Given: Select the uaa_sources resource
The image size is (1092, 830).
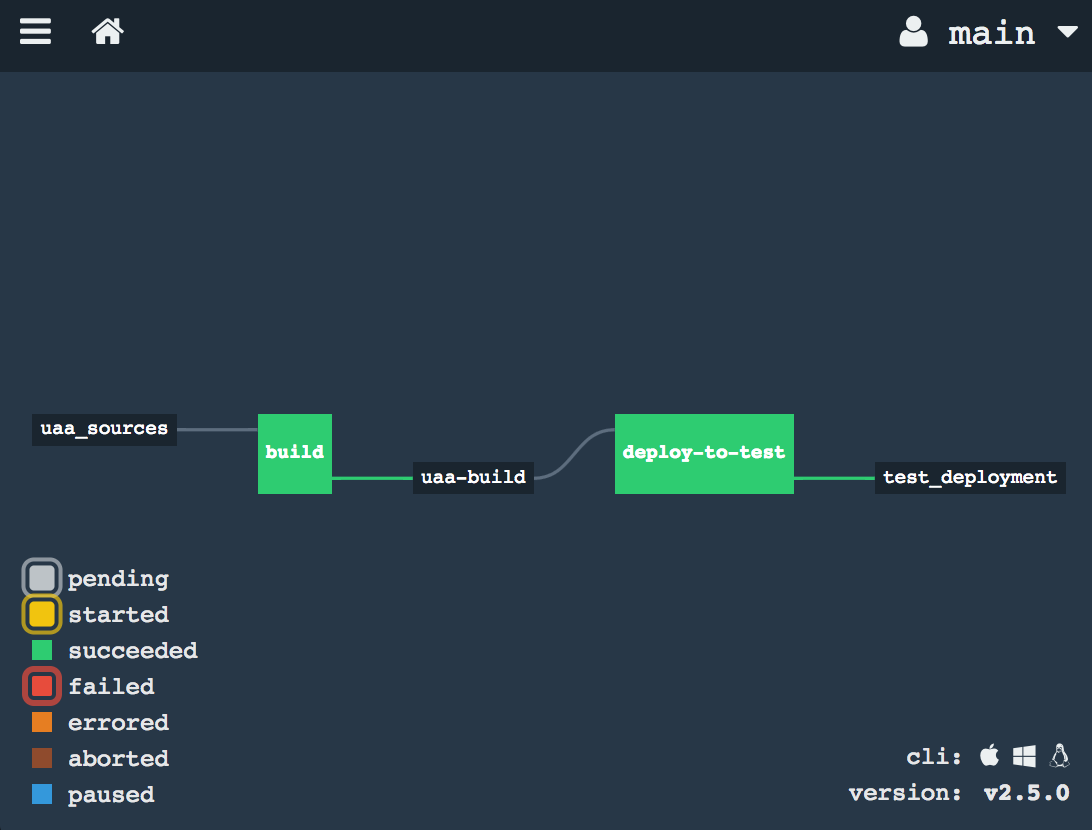Looking at the screenshot, I should click(103, 429).
